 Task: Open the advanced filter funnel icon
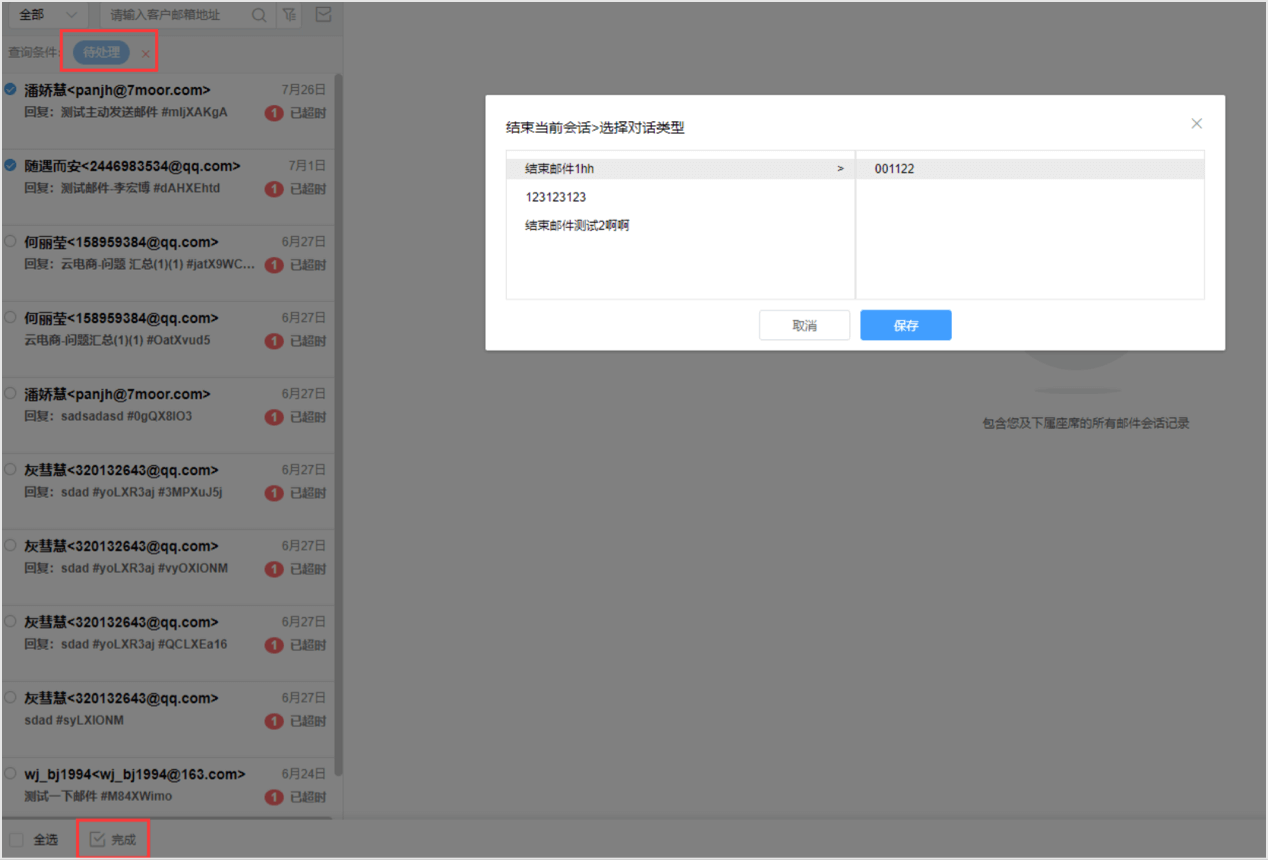click(x=288, y=15)
